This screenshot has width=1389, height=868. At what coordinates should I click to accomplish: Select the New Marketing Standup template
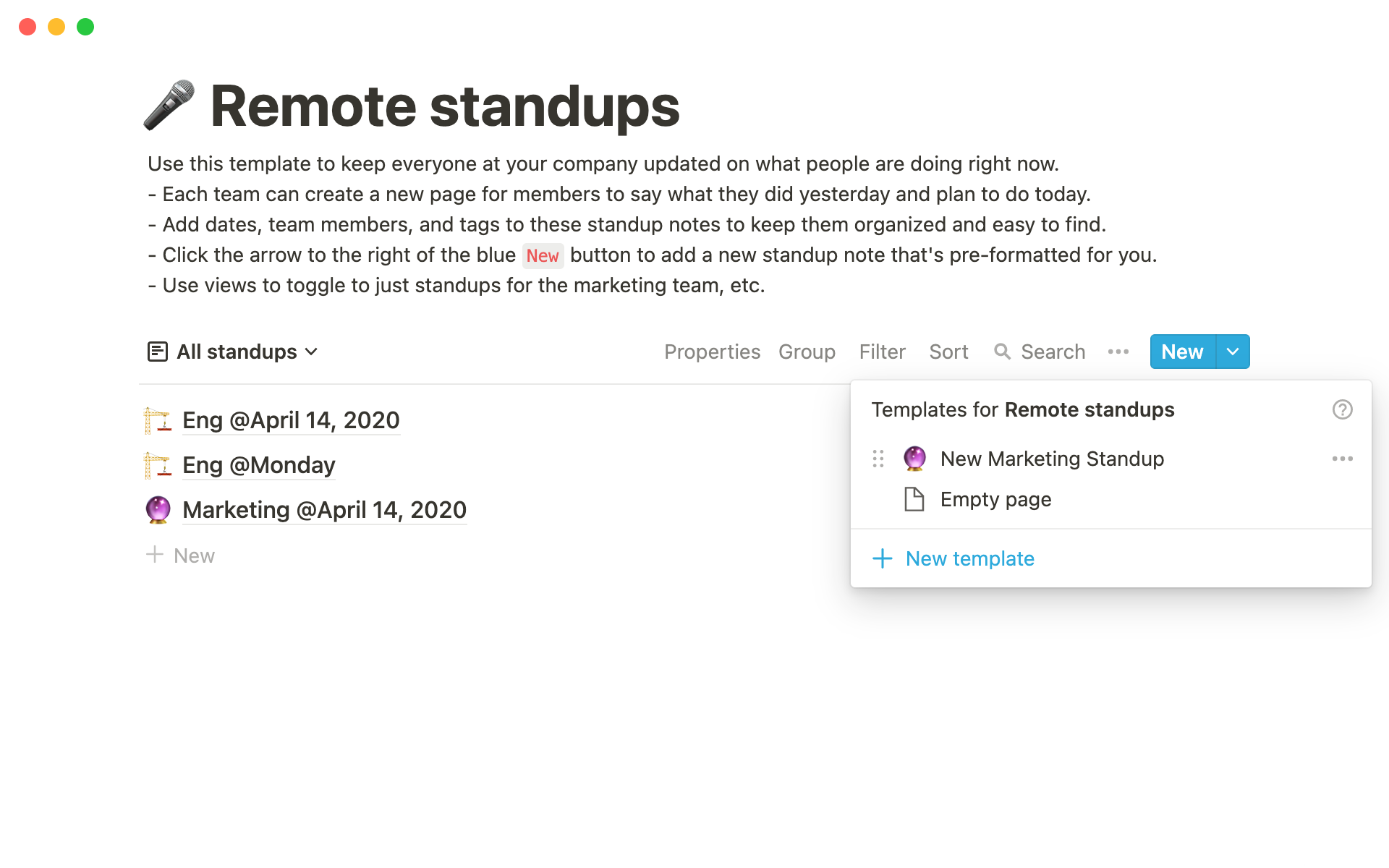pyautogui.click(x=1051, y=459)
